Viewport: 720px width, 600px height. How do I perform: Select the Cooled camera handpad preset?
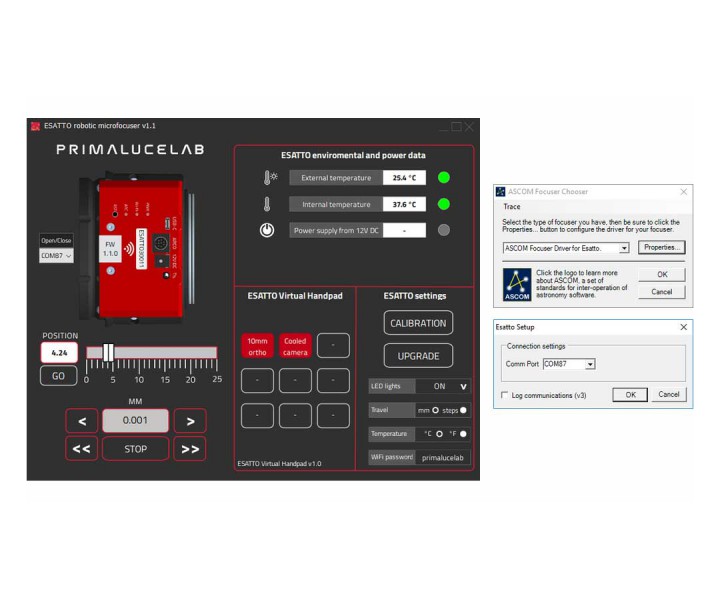pos(295,346)
